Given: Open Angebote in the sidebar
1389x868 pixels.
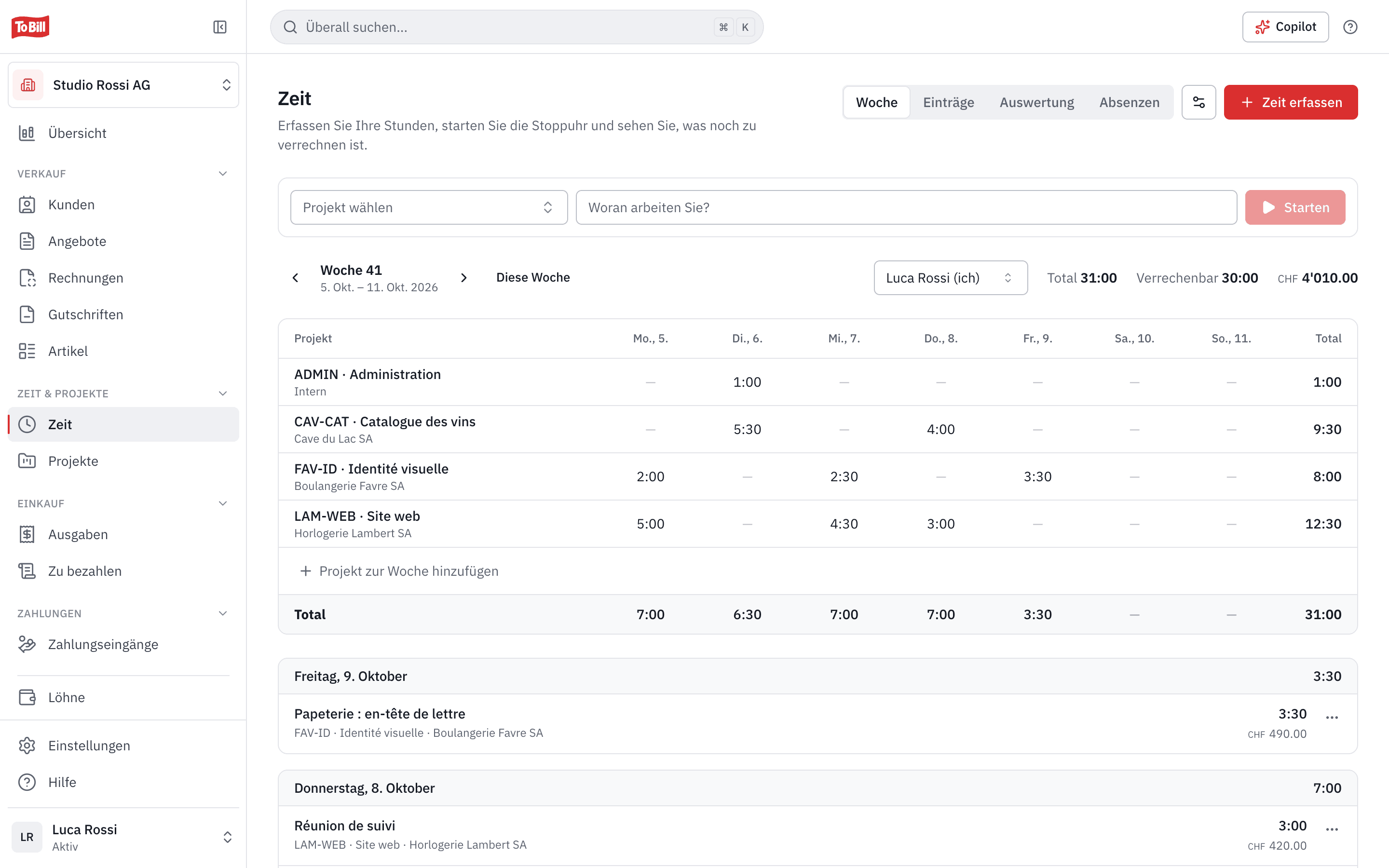Looking at the screenshot, I should tap(123, 242).
